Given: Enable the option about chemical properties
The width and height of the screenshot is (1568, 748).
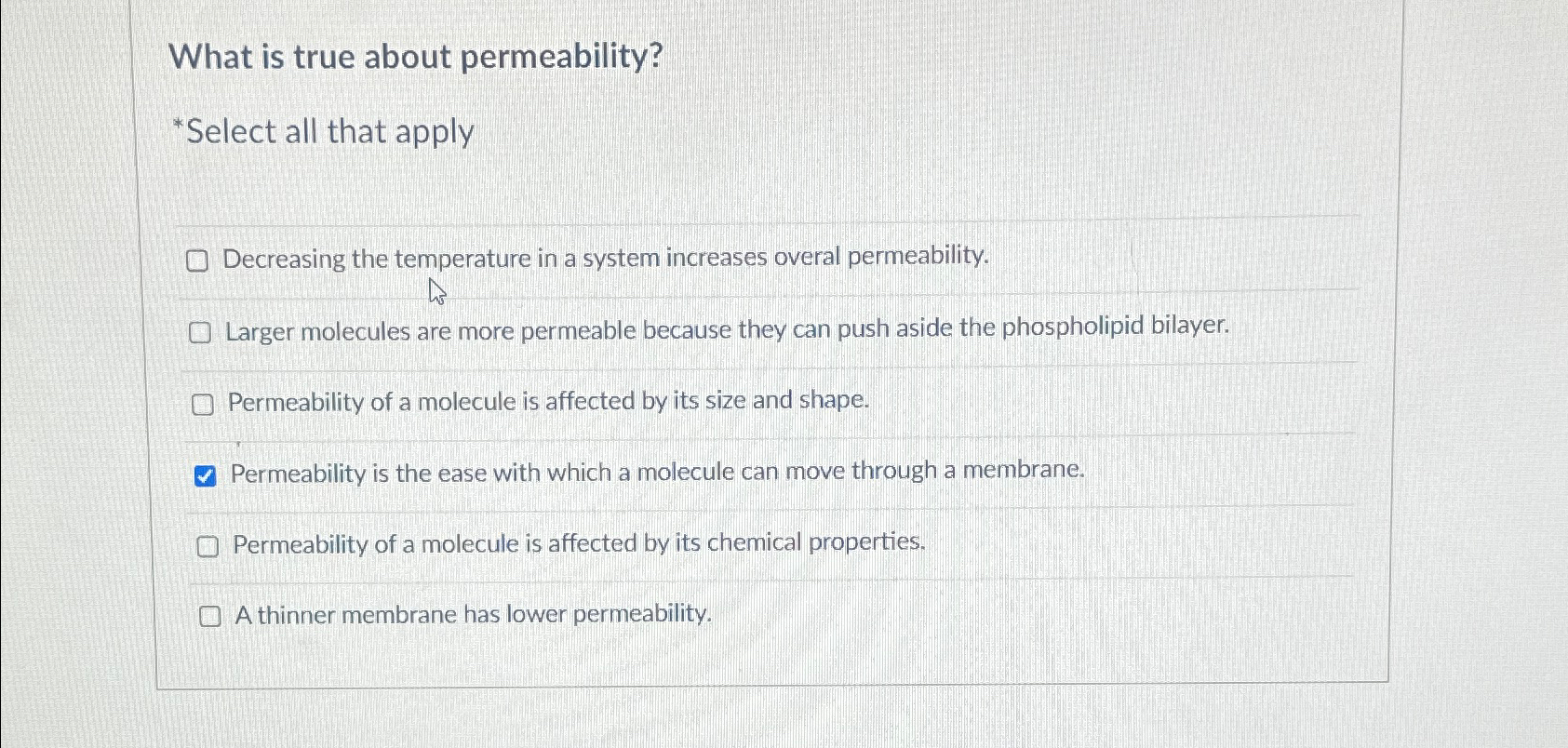Looking at the screenshot, I should tap(208, 546).
